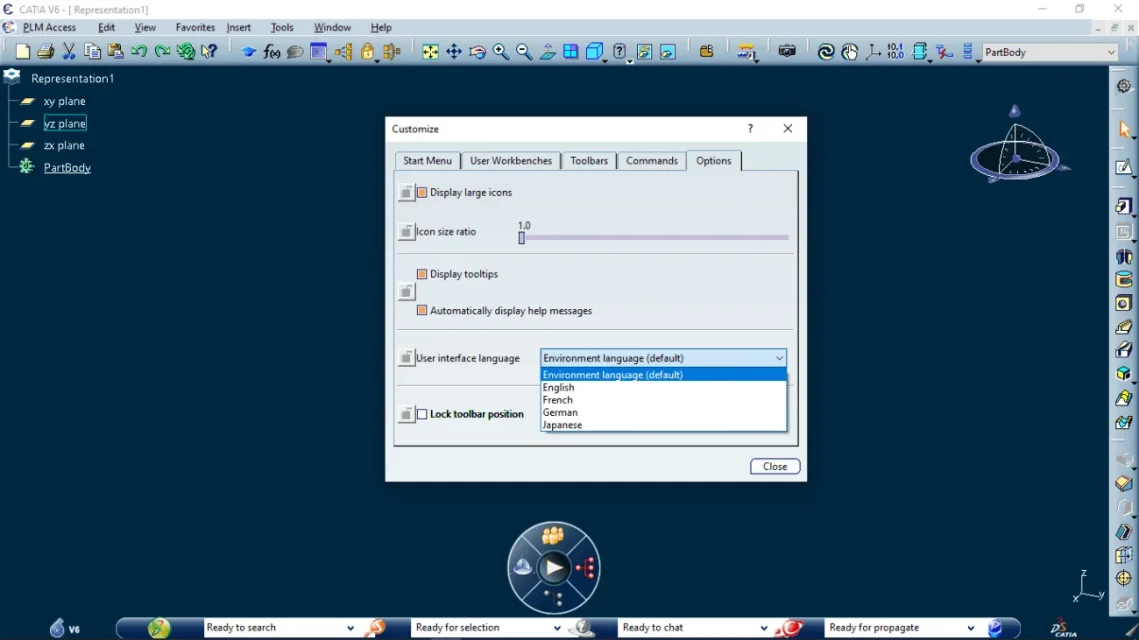Click the Icon size ratio slider handle
Viewport: 1139px width, 640px height.
click(x=522, y=238)
